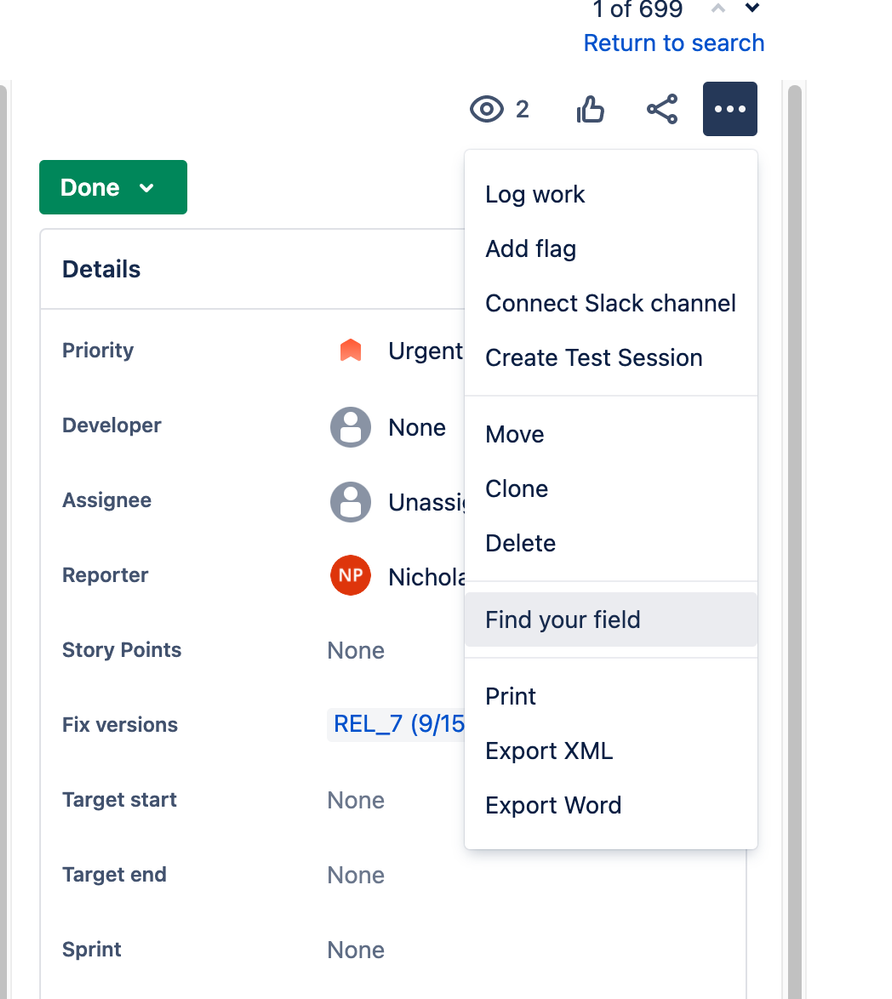
Task: Vote with the thumbs-up icon
Action: coord(591,109)
